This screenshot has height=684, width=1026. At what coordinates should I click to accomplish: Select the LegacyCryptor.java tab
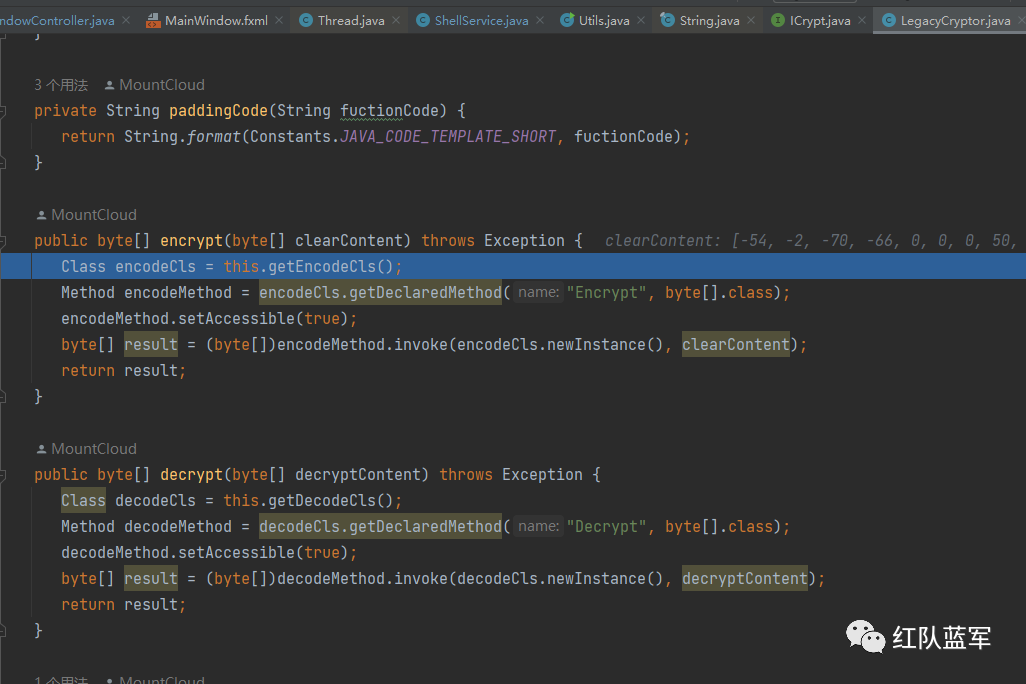(x=955, y=20)
